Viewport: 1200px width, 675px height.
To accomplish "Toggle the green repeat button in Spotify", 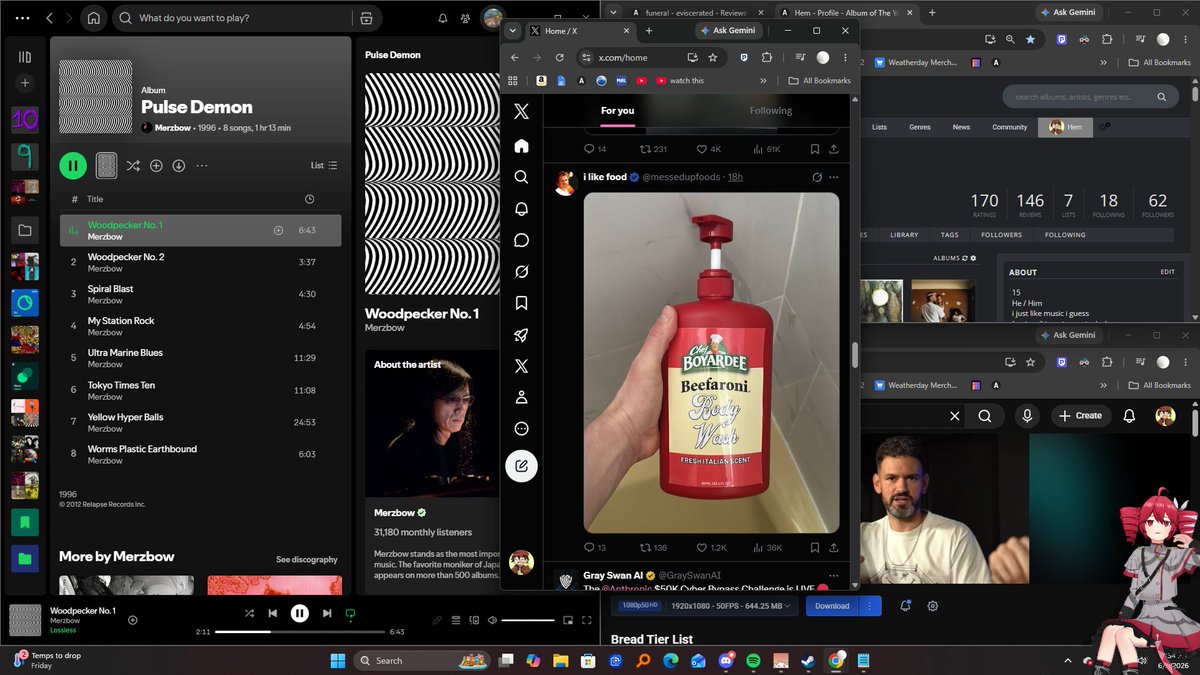I will (350, 613).
